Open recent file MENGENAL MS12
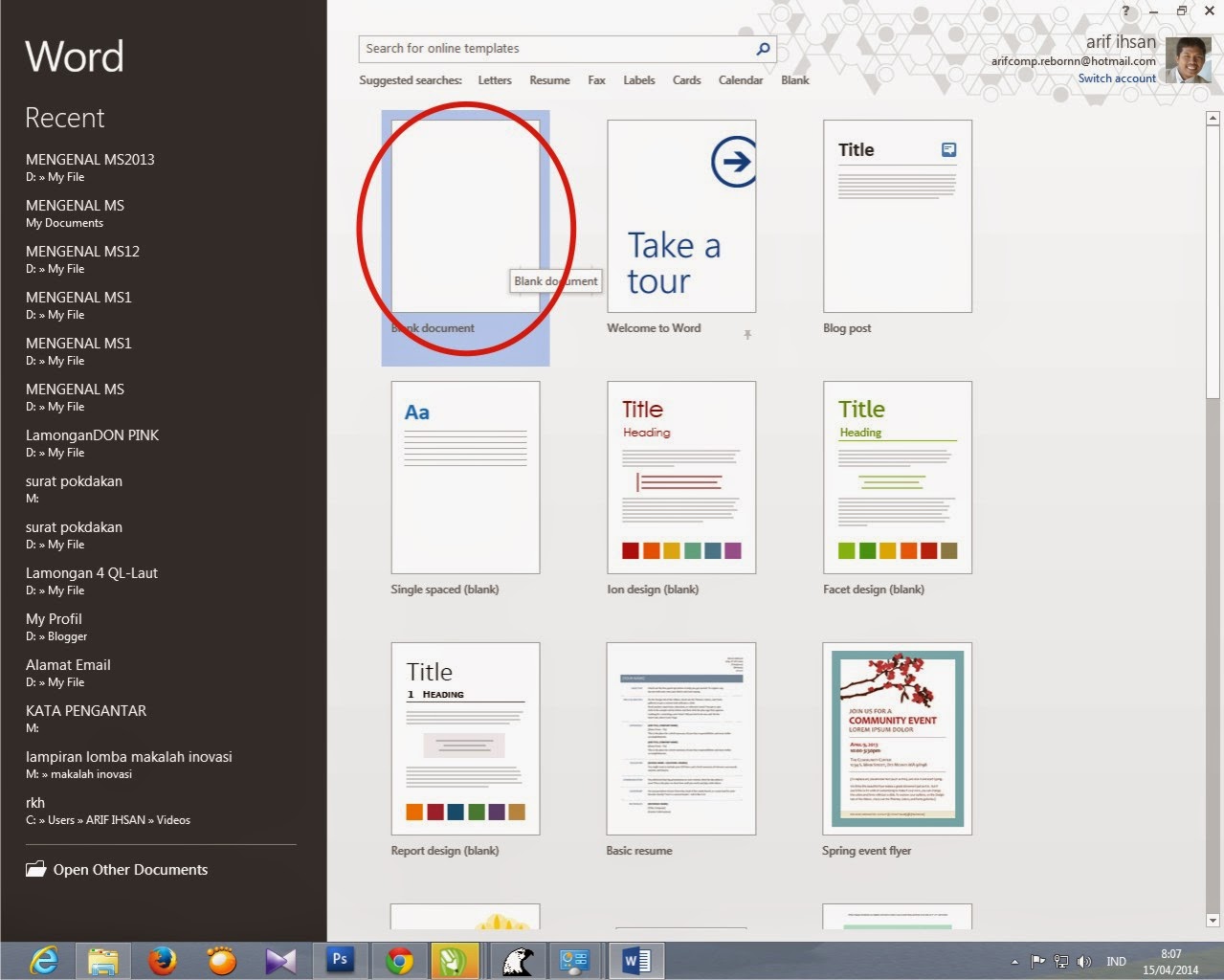Image resolution: width=1224 pixels, height=980 pixels. 82,259
